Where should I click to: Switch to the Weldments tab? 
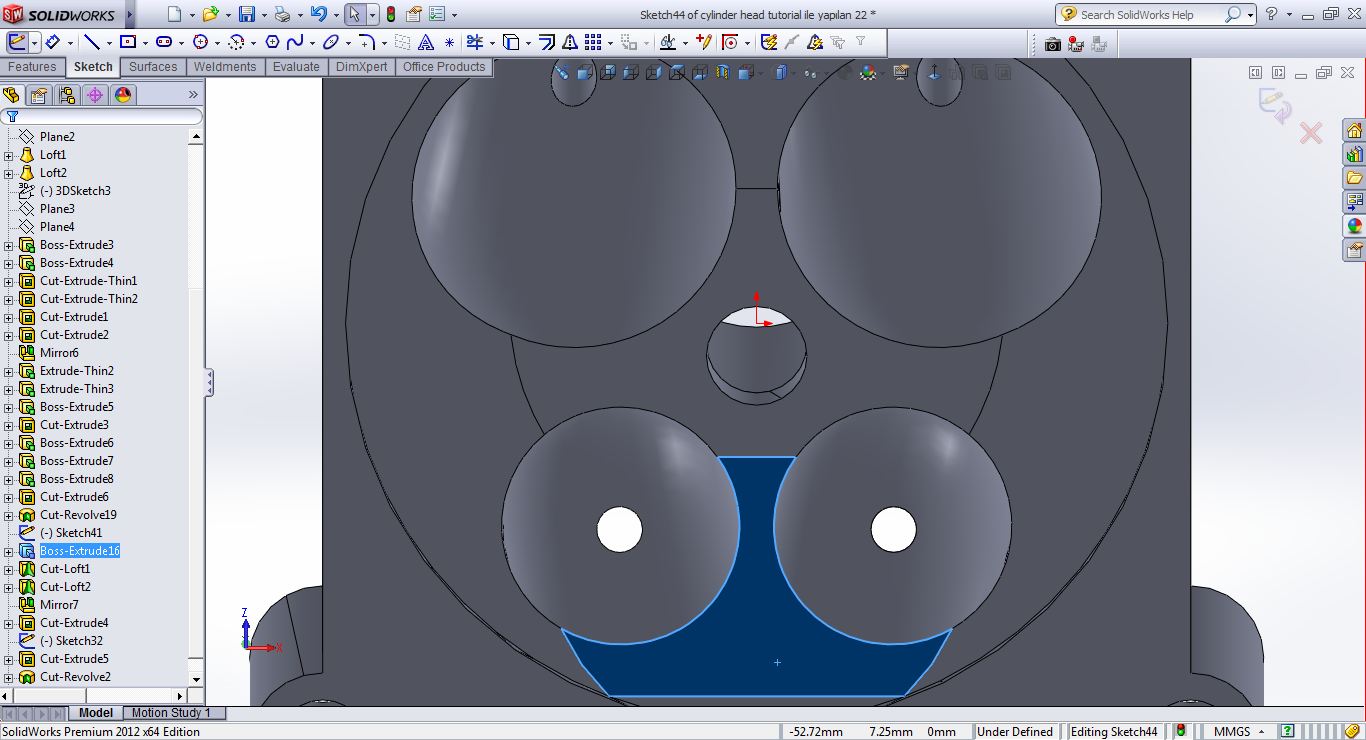[x=225, y=67]
